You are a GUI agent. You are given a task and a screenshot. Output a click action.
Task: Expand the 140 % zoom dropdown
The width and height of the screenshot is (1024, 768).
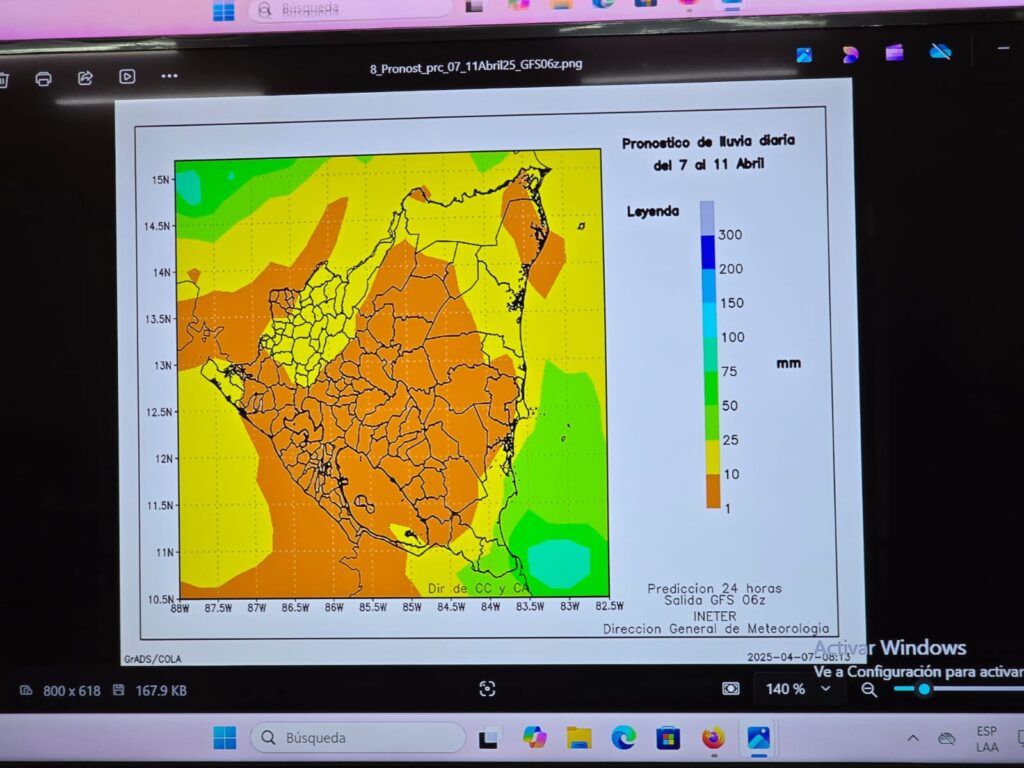(826, 688)
